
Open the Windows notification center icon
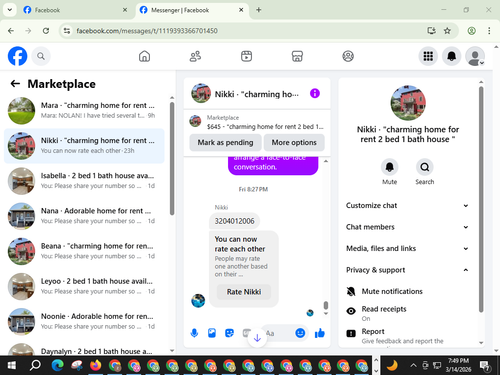pos(485,366)
